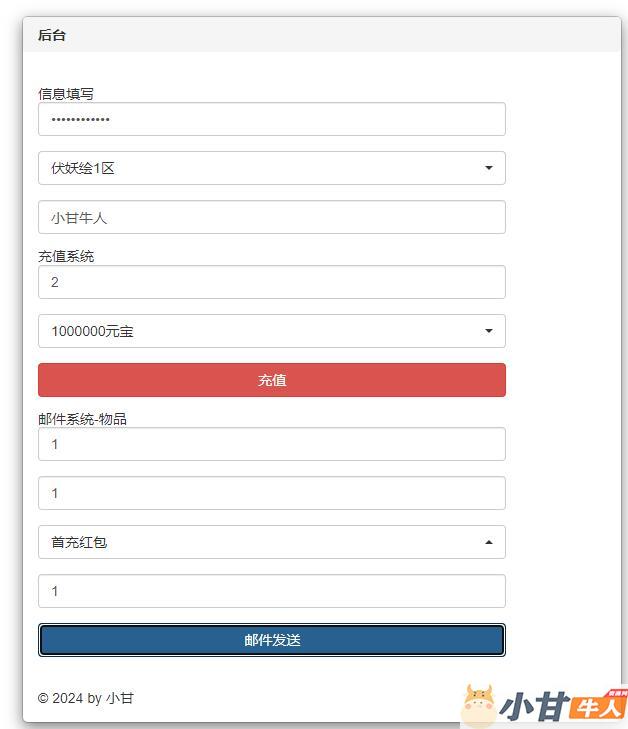Open the 首充红包 item dropdown
Image resolution: width=628 pixels, height=729 pixels.
[271, 542]
